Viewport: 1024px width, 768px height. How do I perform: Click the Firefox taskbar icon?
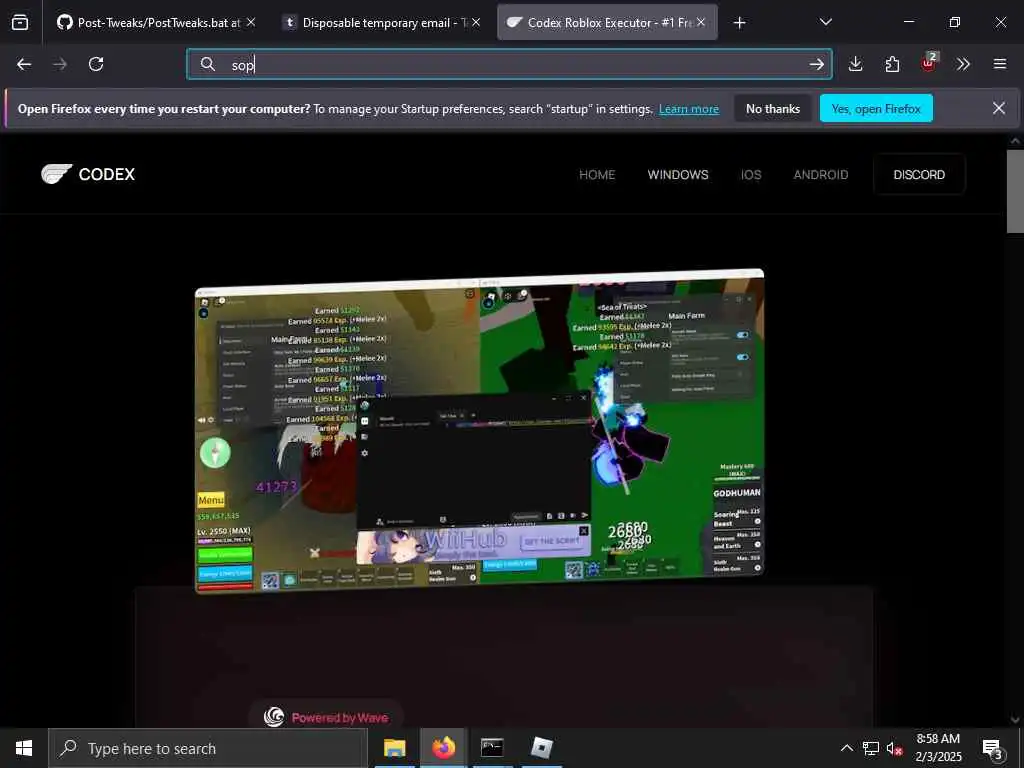(x=443, y=748)
